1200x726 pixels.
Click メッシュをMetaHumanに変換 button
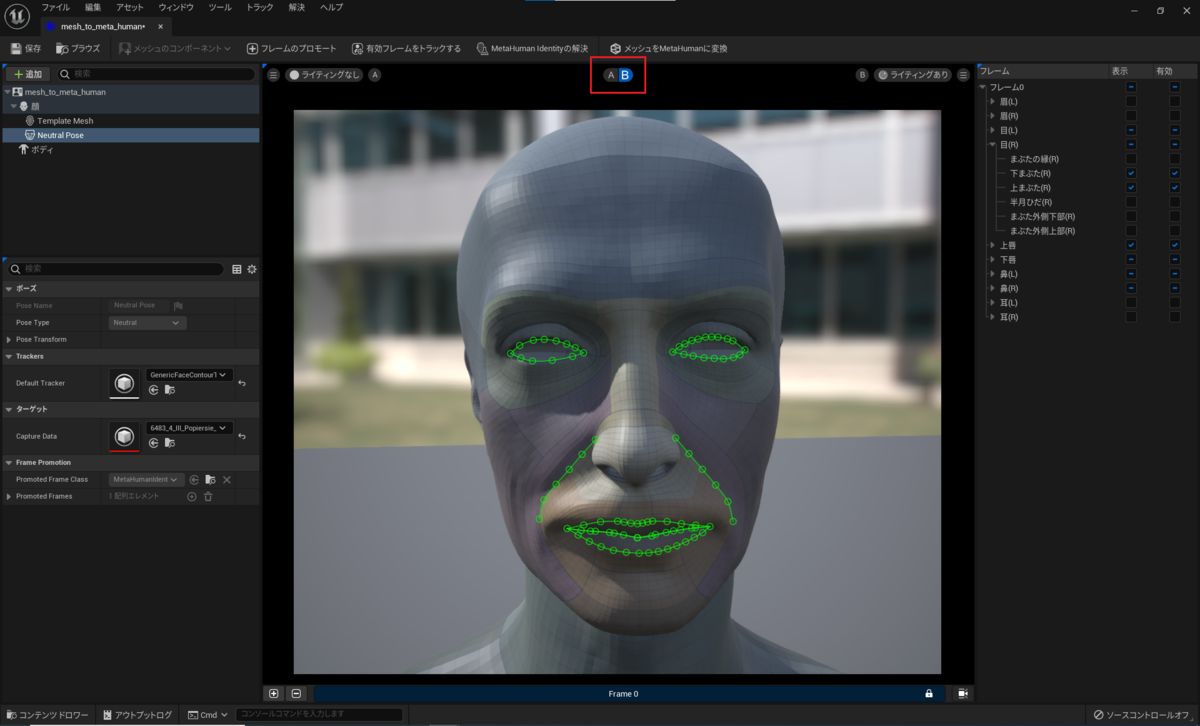pos(669,48)
